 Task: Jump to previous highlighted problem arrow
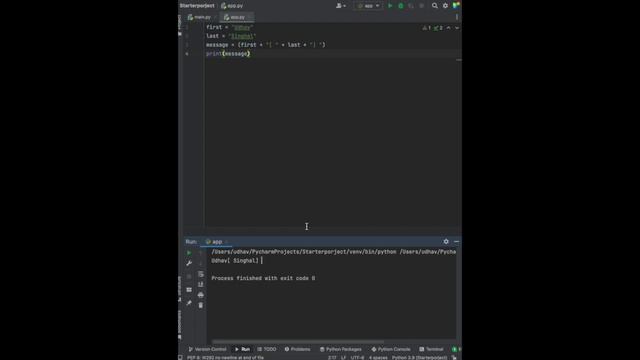point(449,28)
